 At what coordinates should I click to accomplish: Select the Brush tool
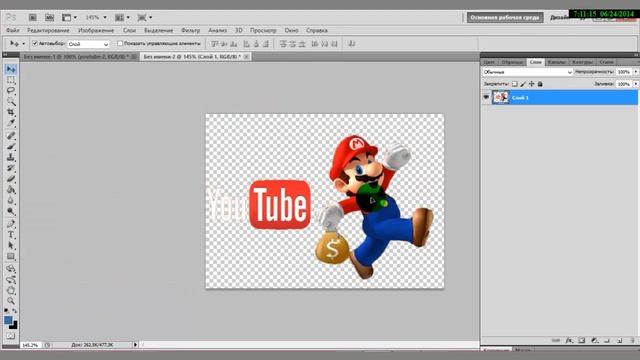click(x=11, y=146)
